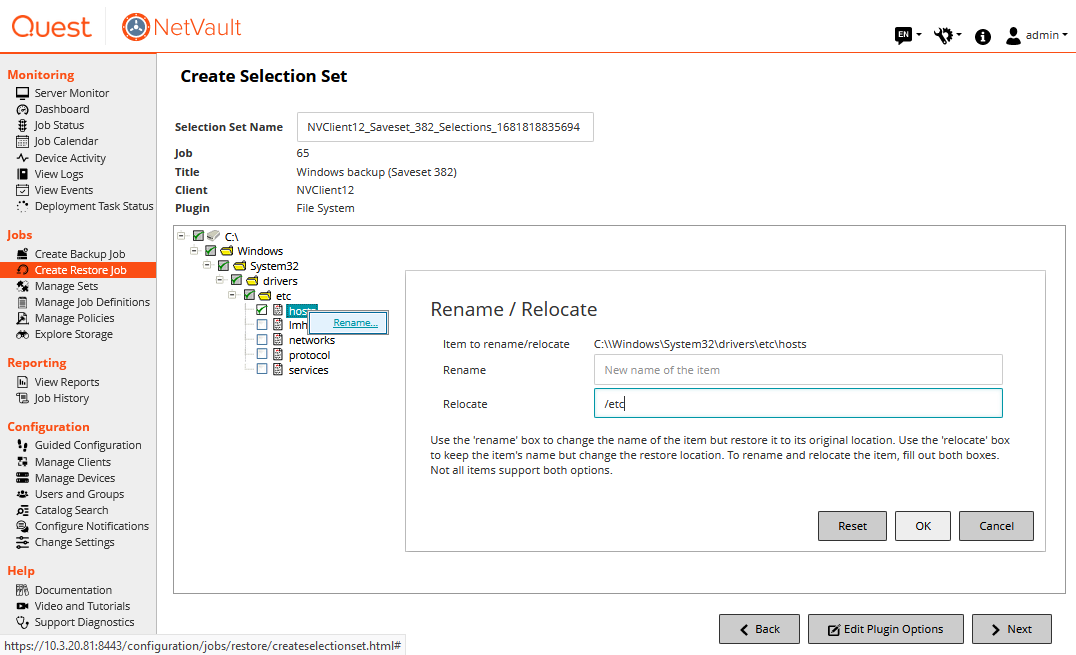Click the View Logs icon
Image resolution: width=1076 pixels, height=655 pixels.
(x=22, y=174)
